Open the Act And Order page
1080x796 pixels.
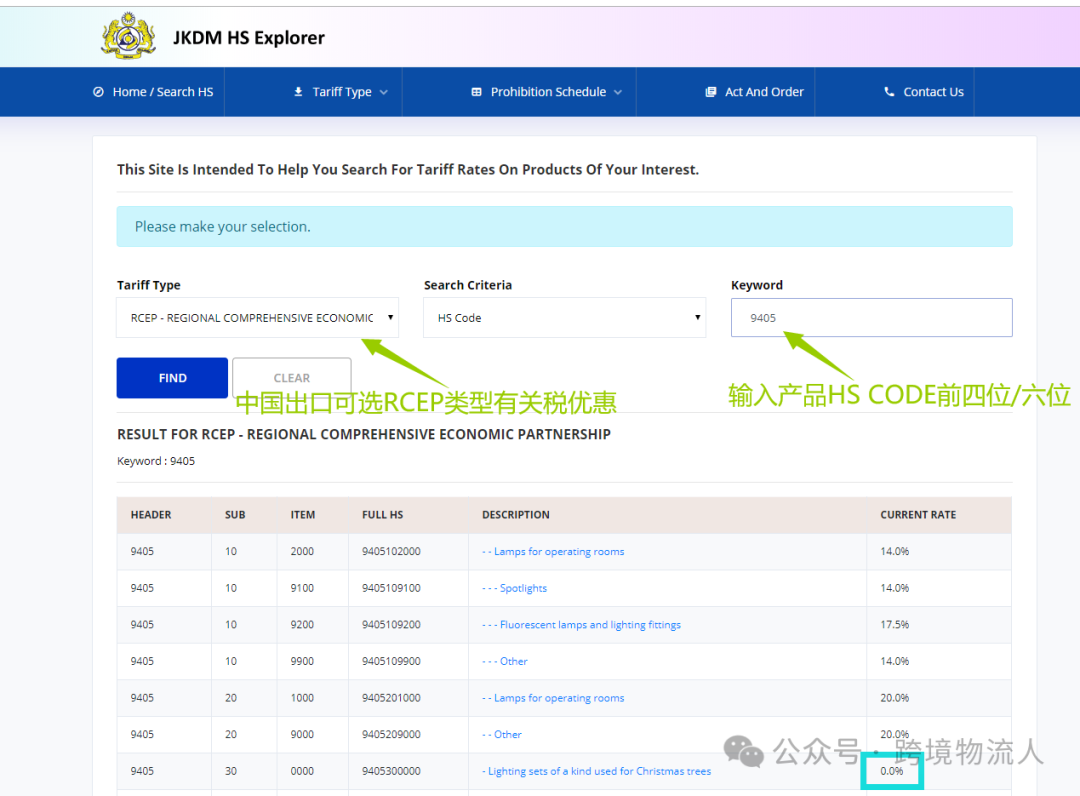[x=764, y=92]
